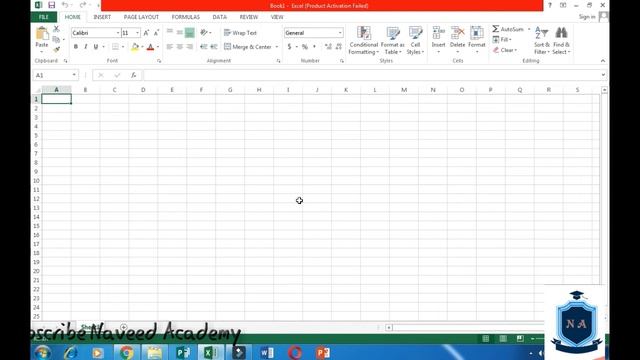Decrease indent
The width and height of the screenshot is (640, 360).
click(x=203, y=47)
